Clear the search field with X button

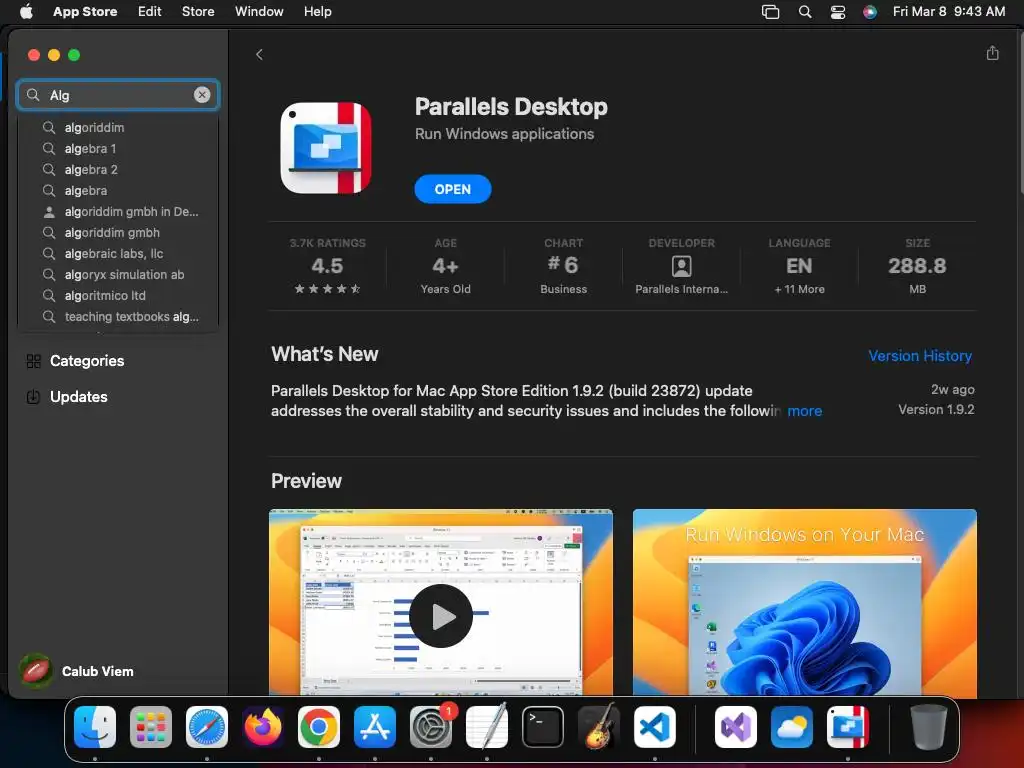pos(202,95)
